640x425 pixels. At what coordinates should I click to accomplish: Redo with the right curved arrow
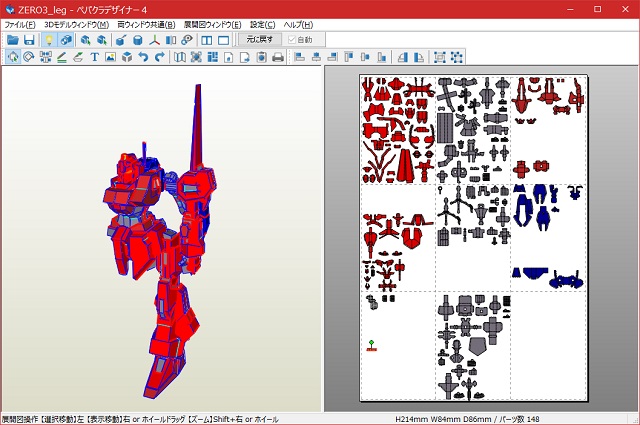tap(160, 57)
